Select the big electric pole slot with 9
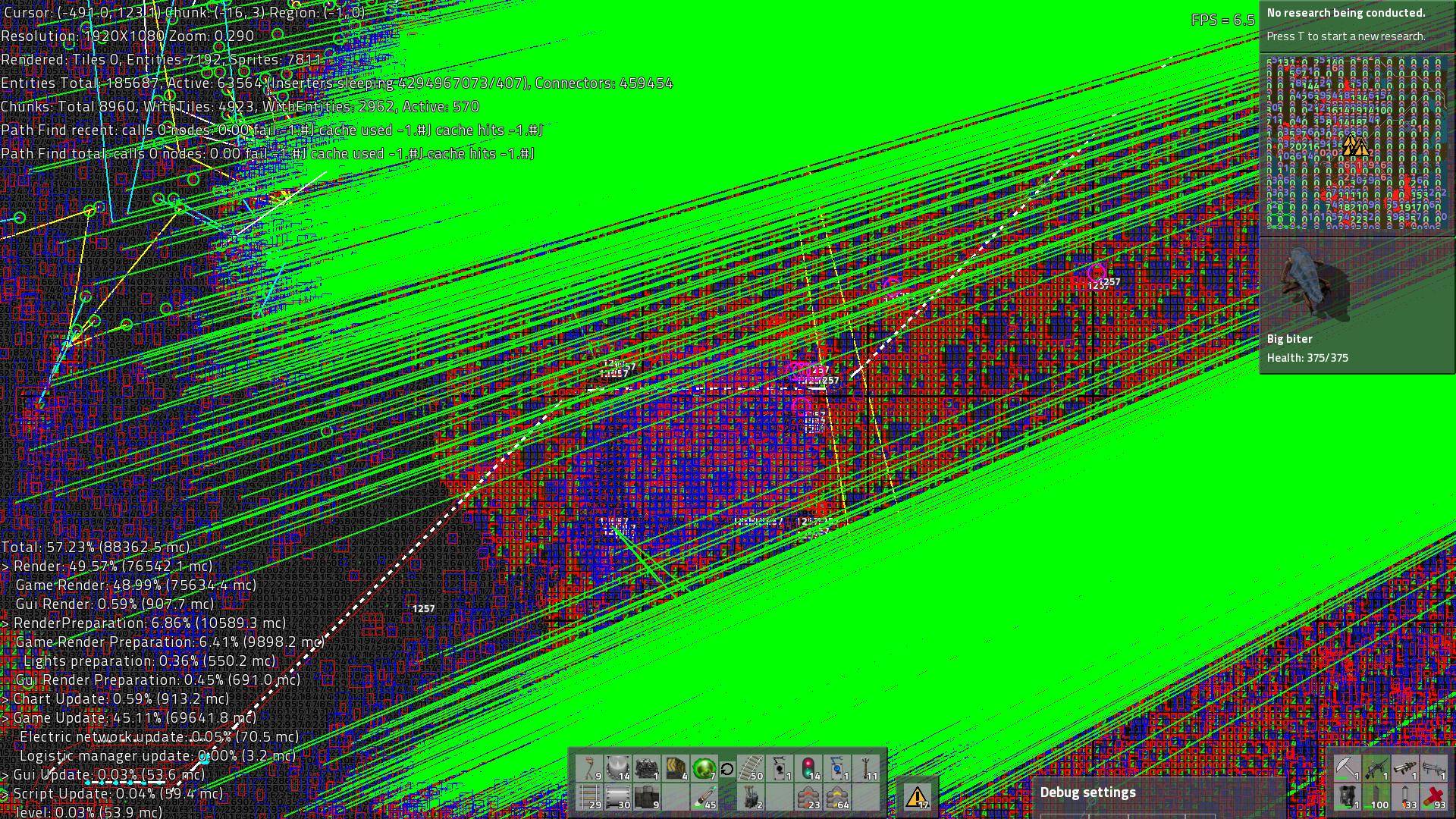Image resolution: width=1456 pixels, height=819 pixels. pyautogui.click(x=589, y=768)
